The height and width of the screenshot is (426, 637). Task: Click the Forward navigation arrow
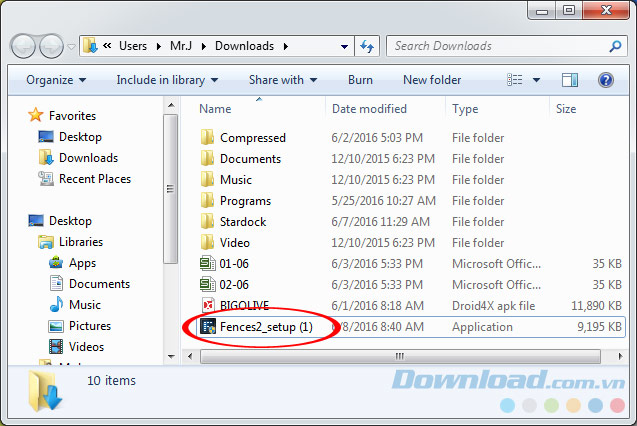pyautogui.click(x=51, y=46)
